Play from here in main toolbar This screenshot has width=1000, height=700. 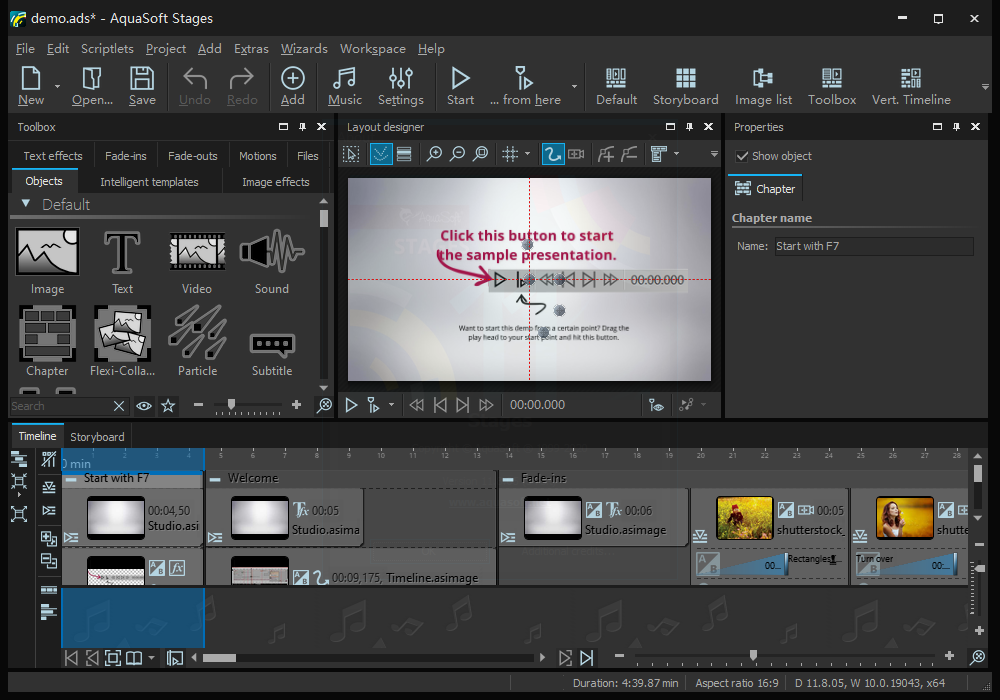[x=525, y=86]
